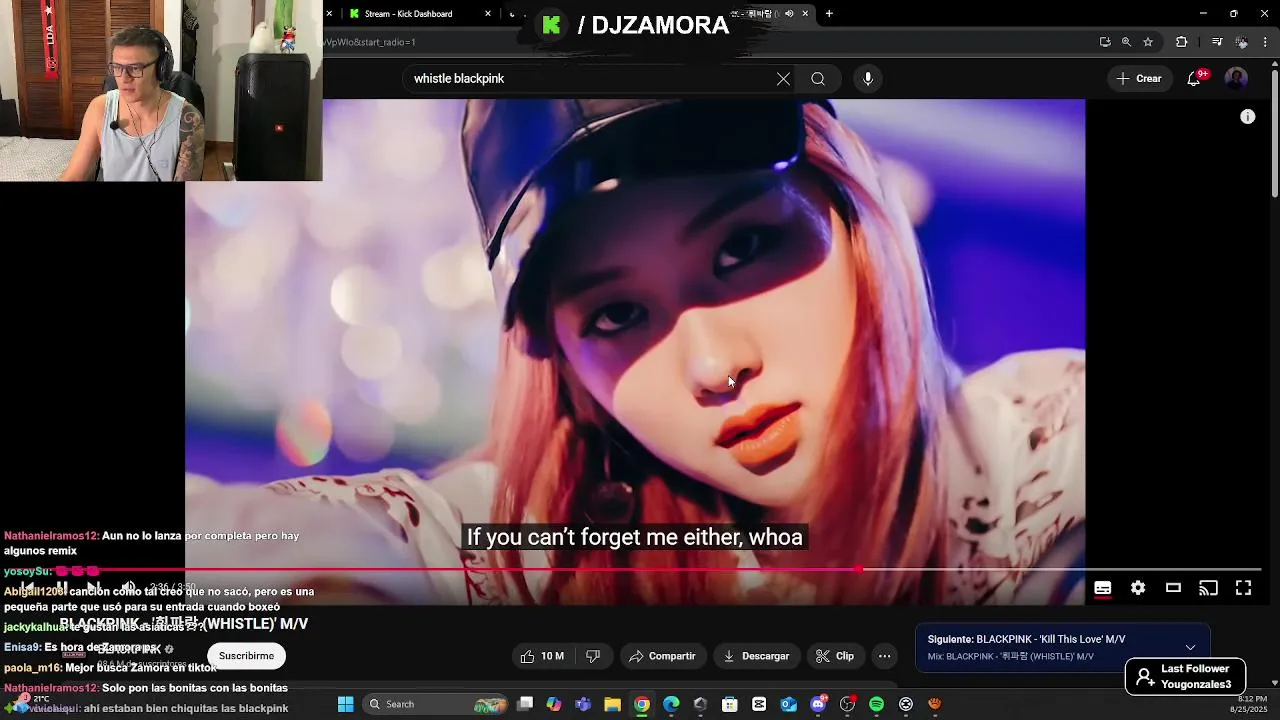Open Microsoft Teams from the taskbar
This screenshot has height=720, width=1280.
pyautogui.click(x=583, y=704)
